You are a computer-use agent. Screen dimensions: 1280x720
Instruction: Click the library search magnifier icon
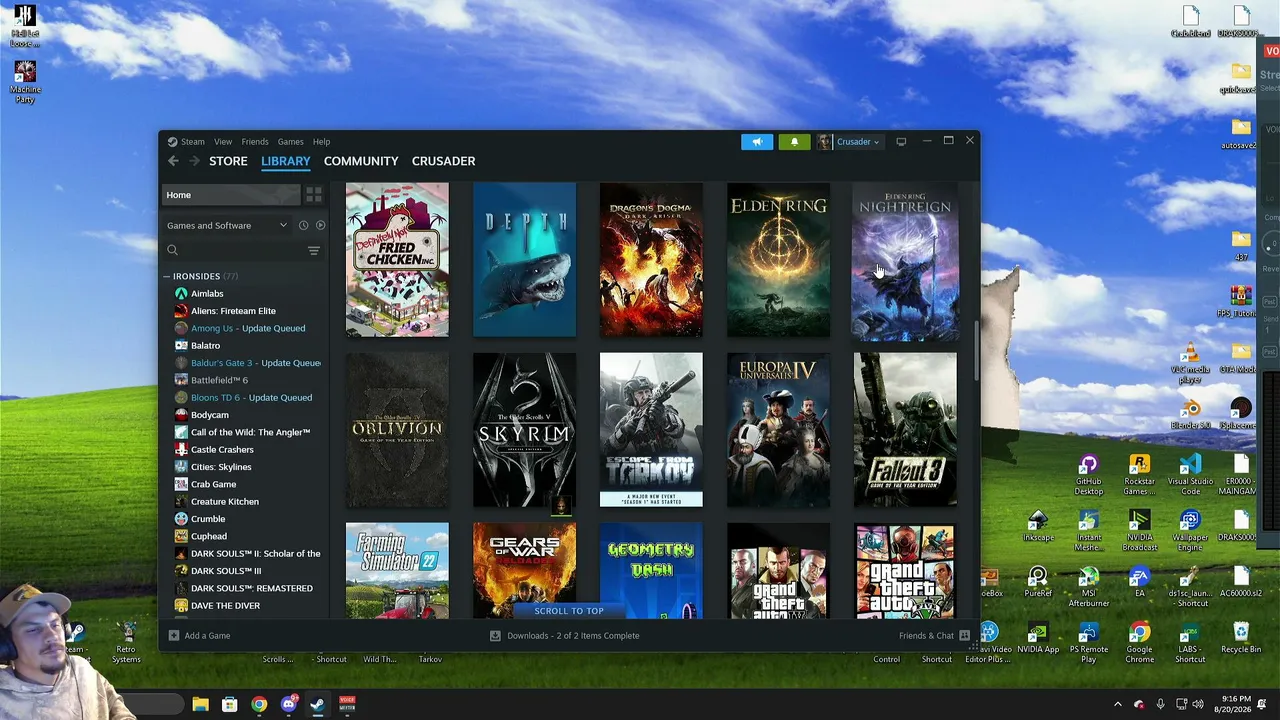[x=172, y=250]
